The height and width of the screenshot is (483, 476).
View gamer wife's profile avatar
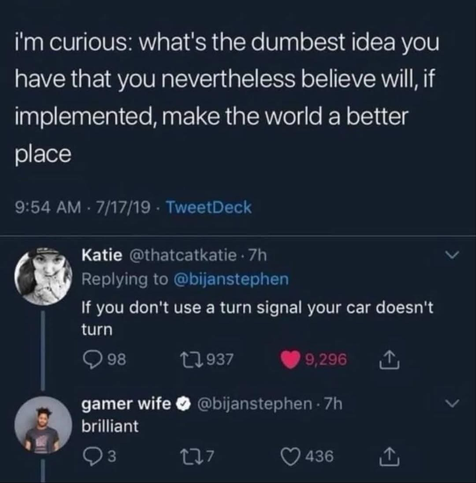point(43,425)
